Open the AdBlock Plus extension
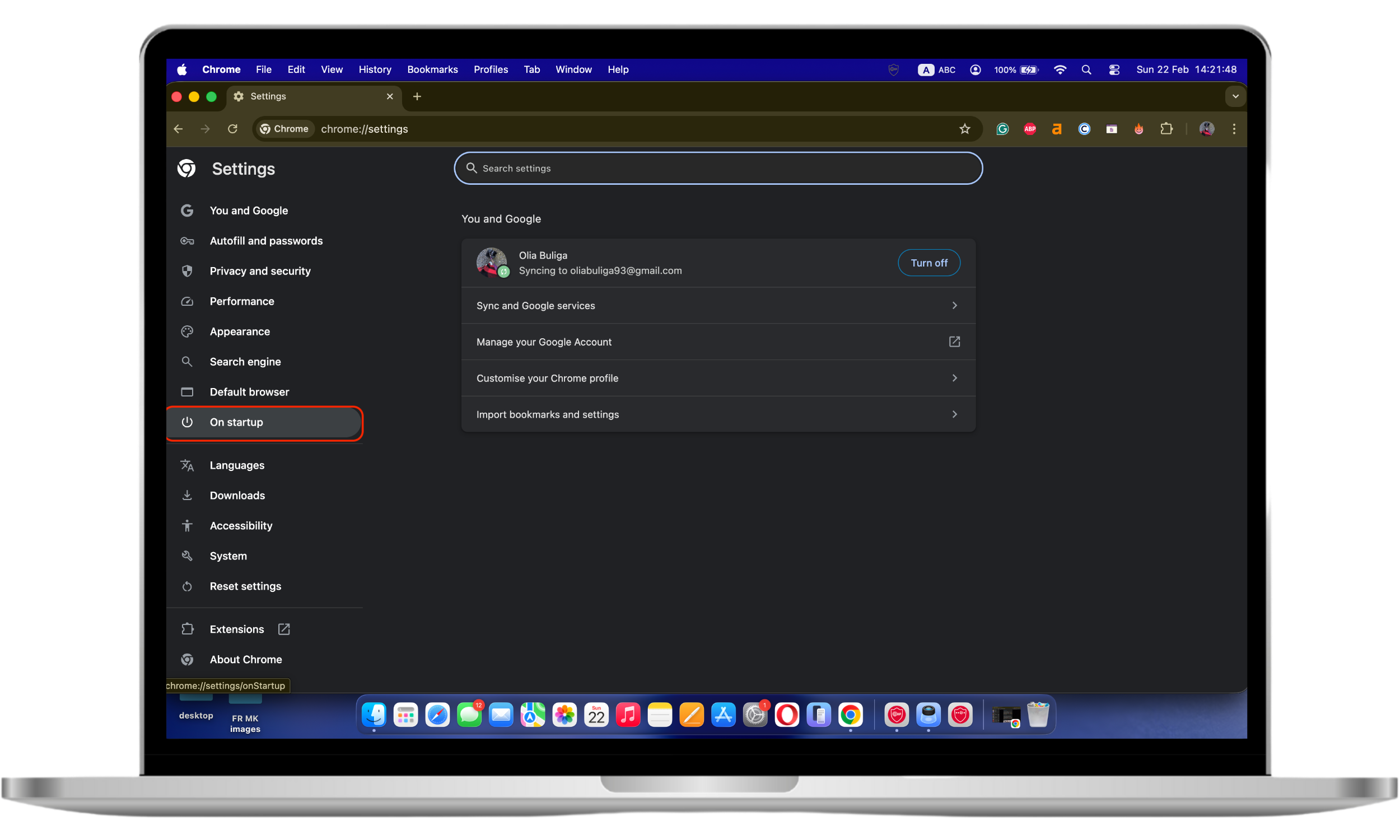 (1029, 128)
